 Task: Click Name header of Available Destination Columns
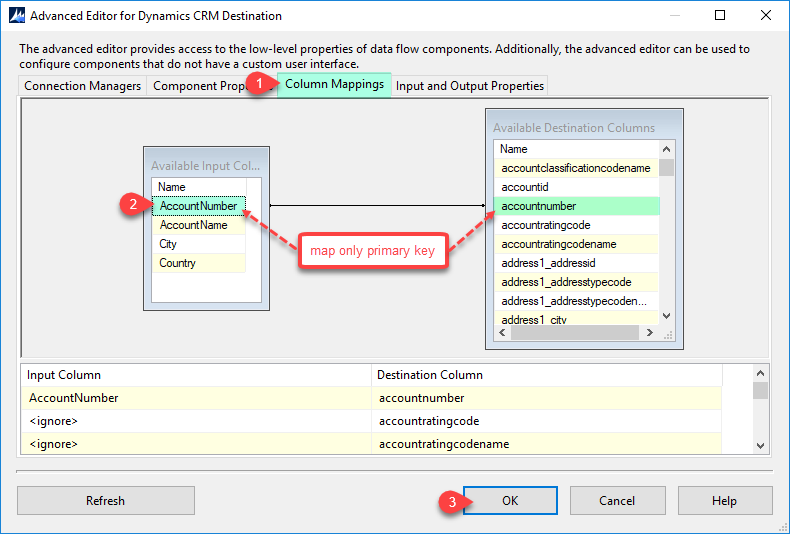pos(576,149)
